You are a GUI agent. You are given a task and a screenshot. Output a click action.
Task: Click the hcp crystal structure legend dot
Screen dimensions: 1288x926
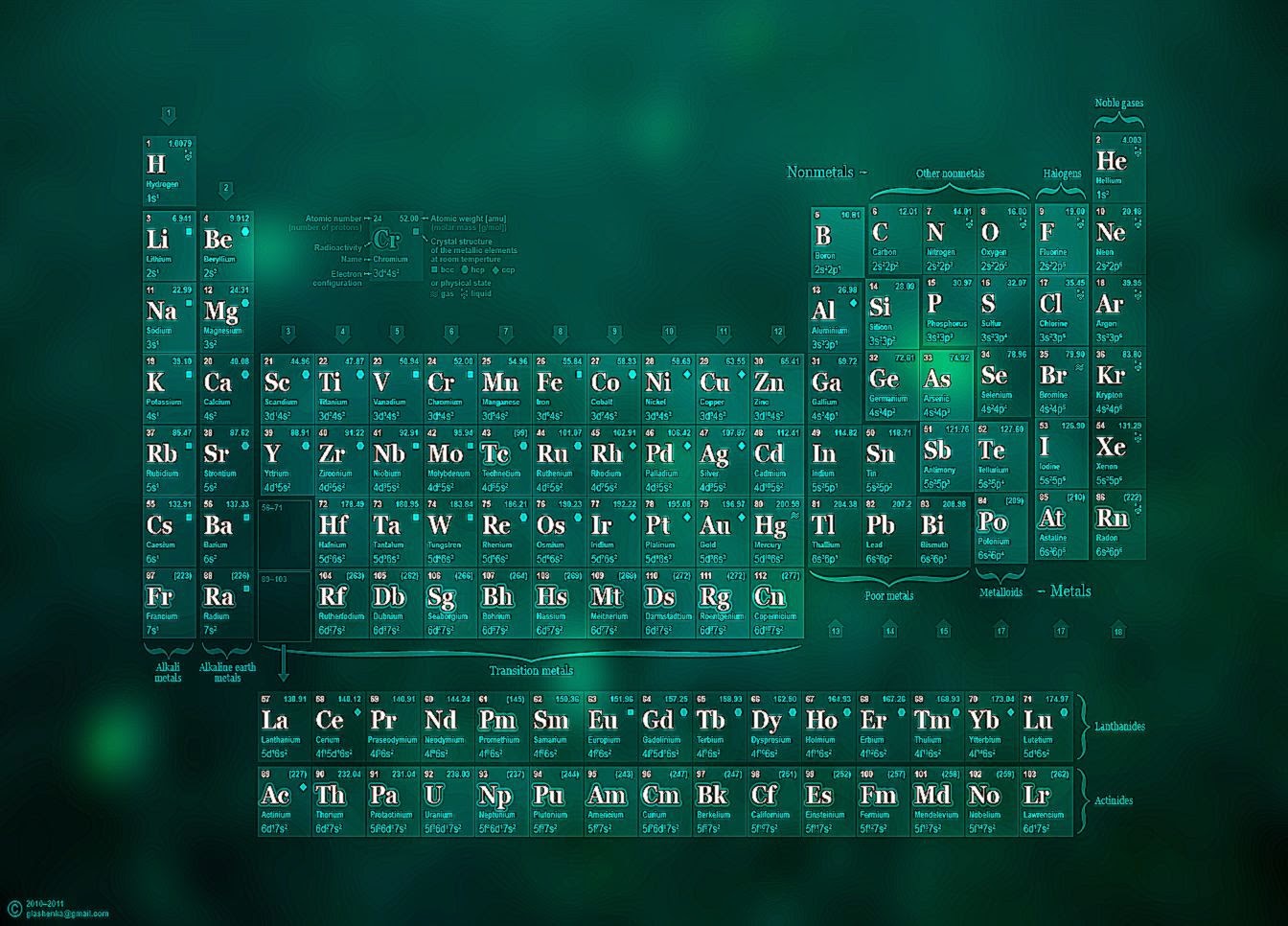click(x=465, y=269)
